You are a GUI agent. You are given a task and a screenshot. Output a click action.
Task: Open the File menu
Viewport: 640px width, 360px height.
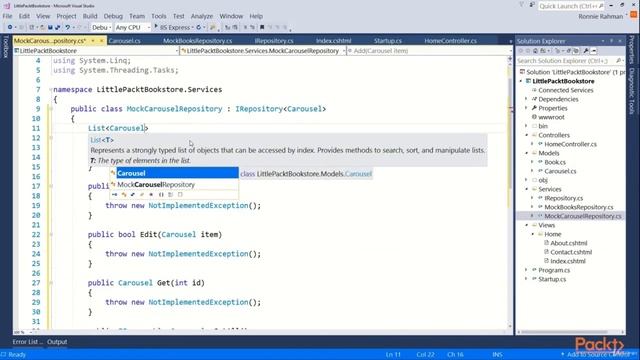click(x=7, y=16)
